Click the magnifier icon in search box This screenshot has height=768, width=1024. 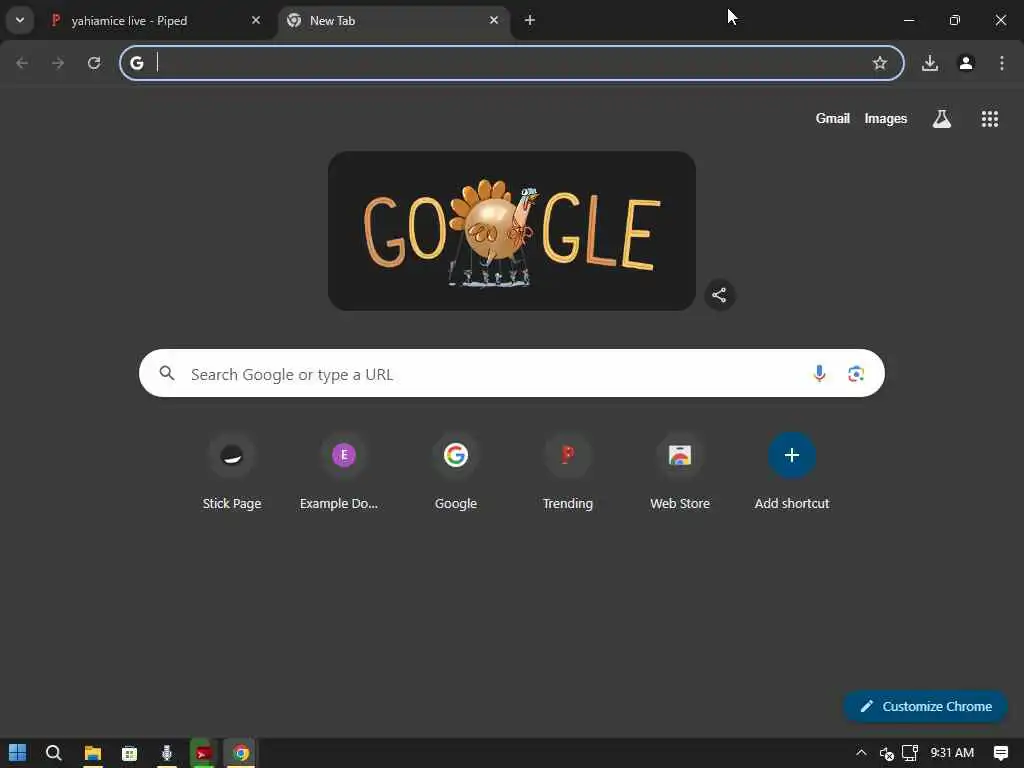click(x=167, y=373)
